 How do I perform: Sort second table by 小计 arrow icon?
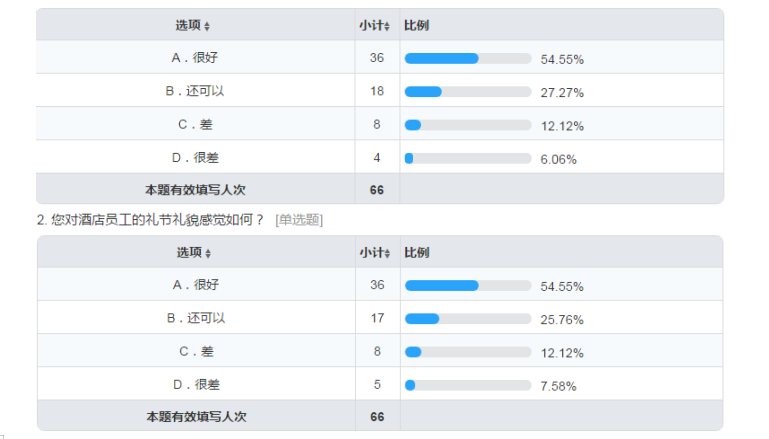pos(387,254)
